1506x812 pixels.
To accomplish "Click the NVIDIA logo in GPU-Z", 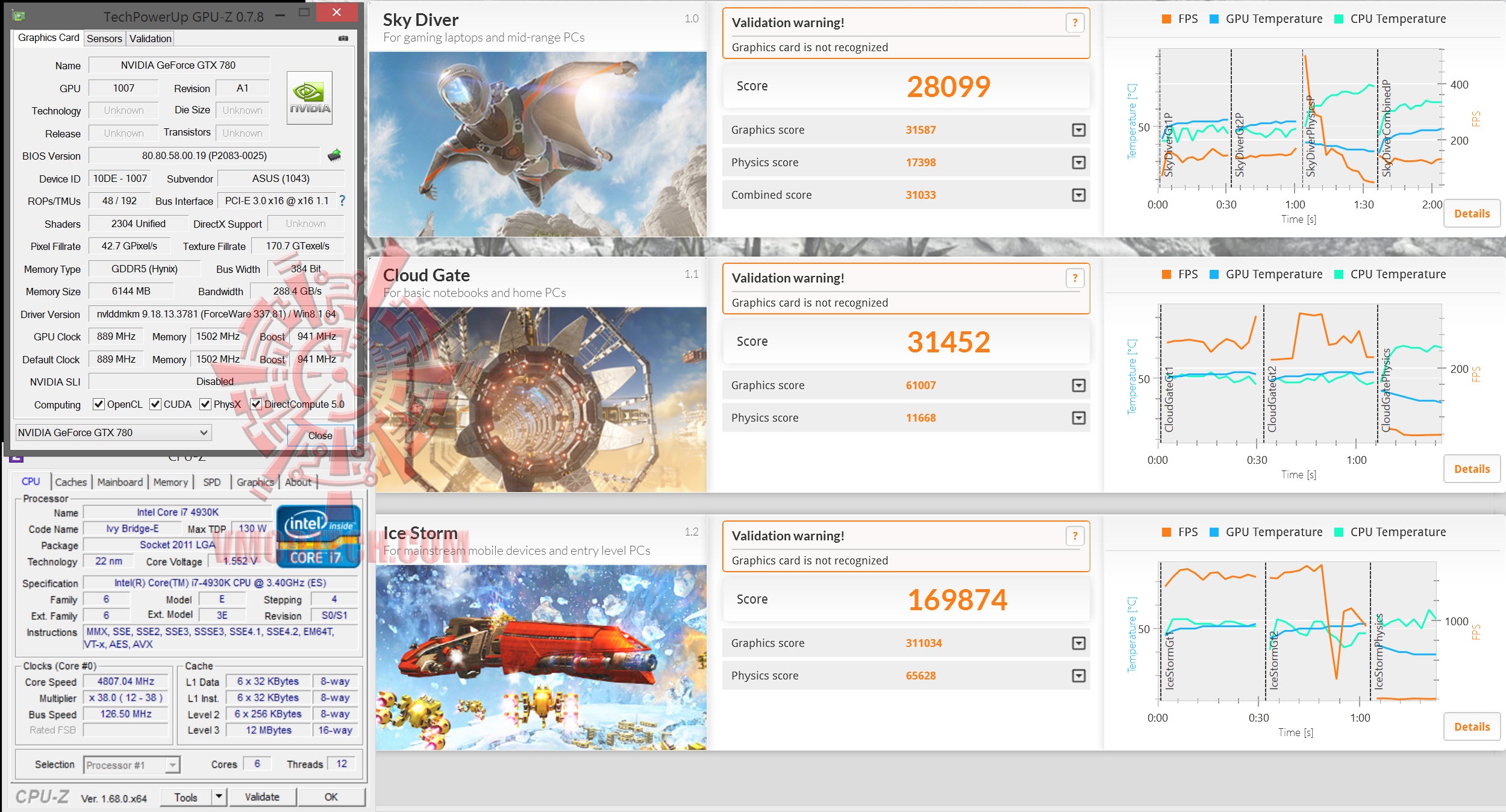I will coord(310,98).
